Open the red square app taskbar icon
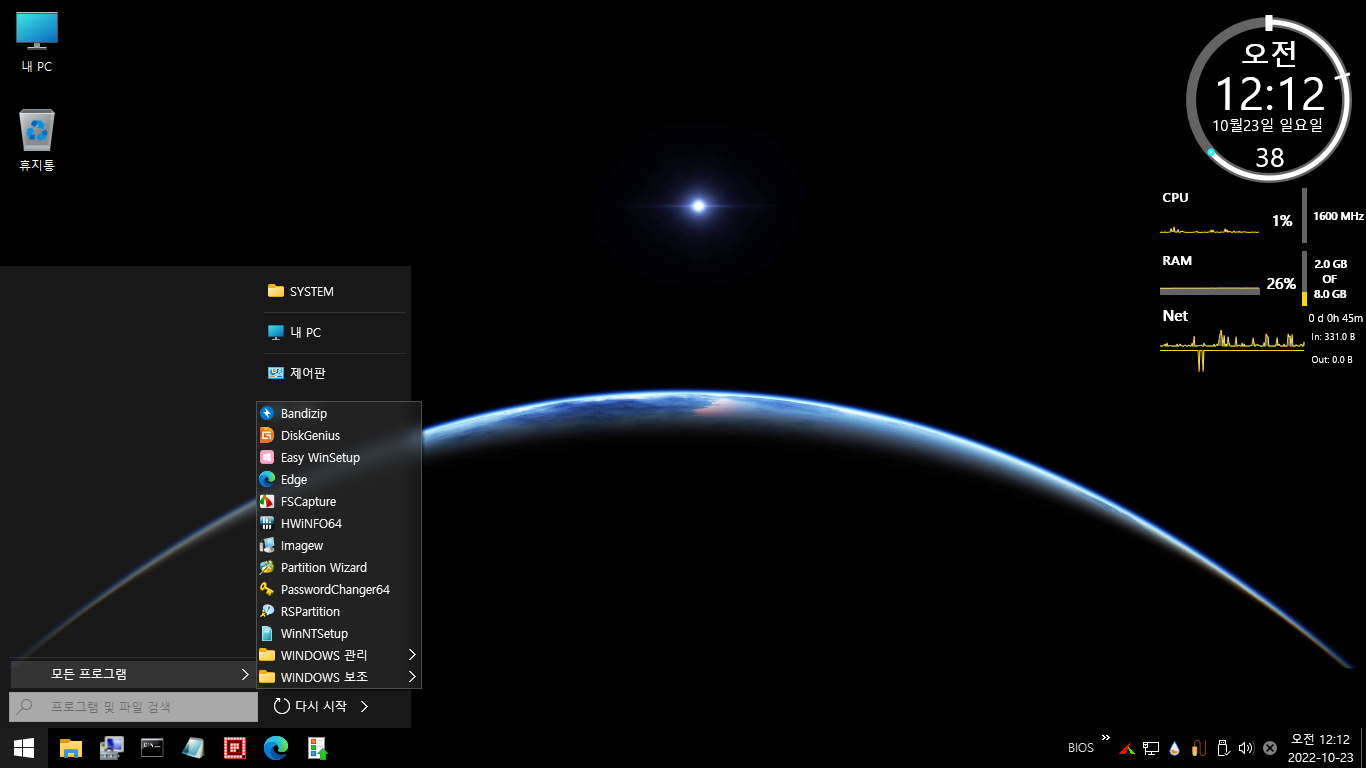The height and width of the screenshot is (768, 1366). [x=234, y=747]
